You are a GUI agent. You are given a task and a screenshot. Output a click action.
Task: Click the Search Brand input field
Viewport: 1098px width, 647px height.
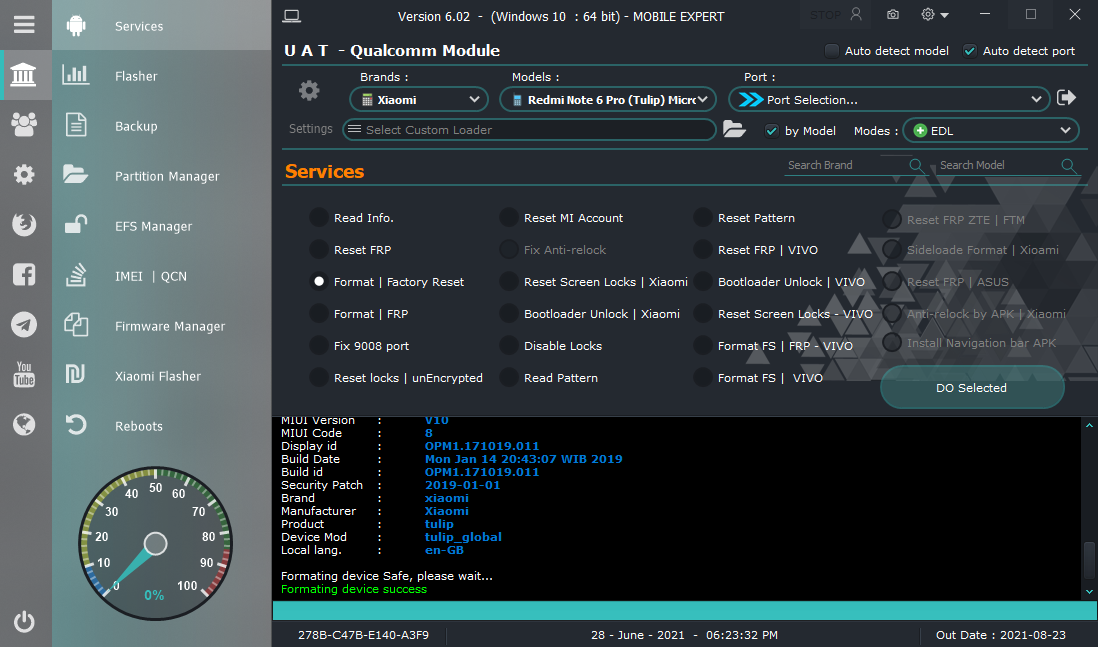846,165
